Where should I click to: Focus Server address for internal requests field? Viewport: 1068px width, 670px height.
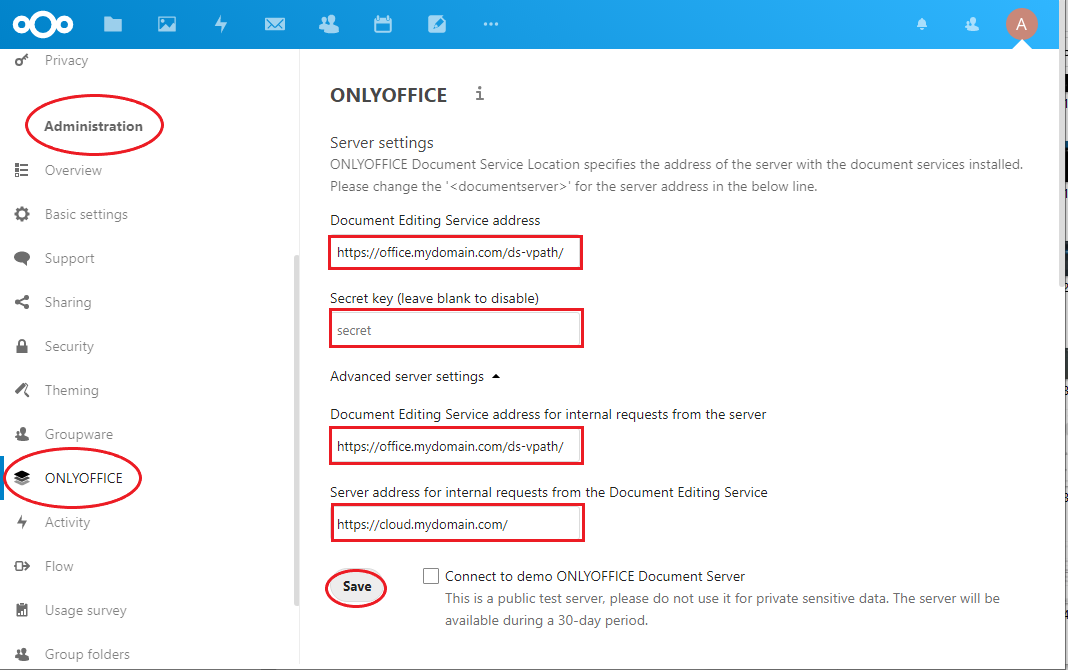(457, 524)
